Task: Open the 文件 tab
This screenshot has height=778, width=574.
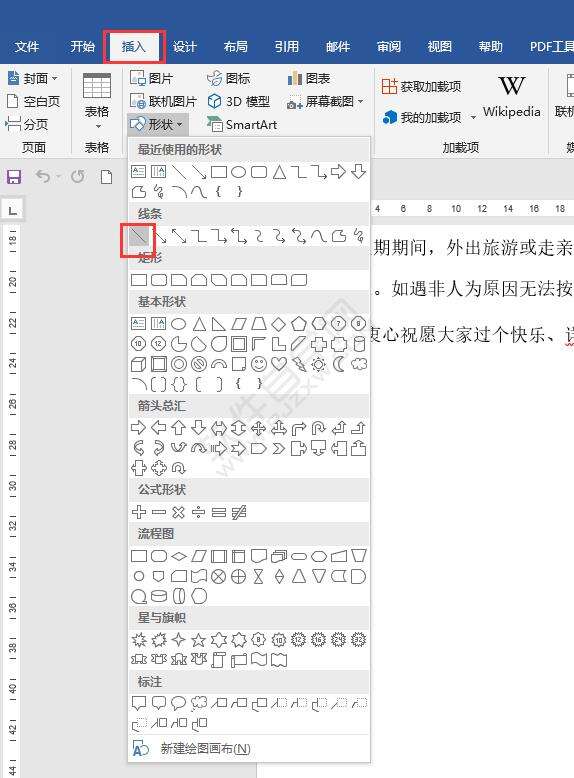Action: 27,47
